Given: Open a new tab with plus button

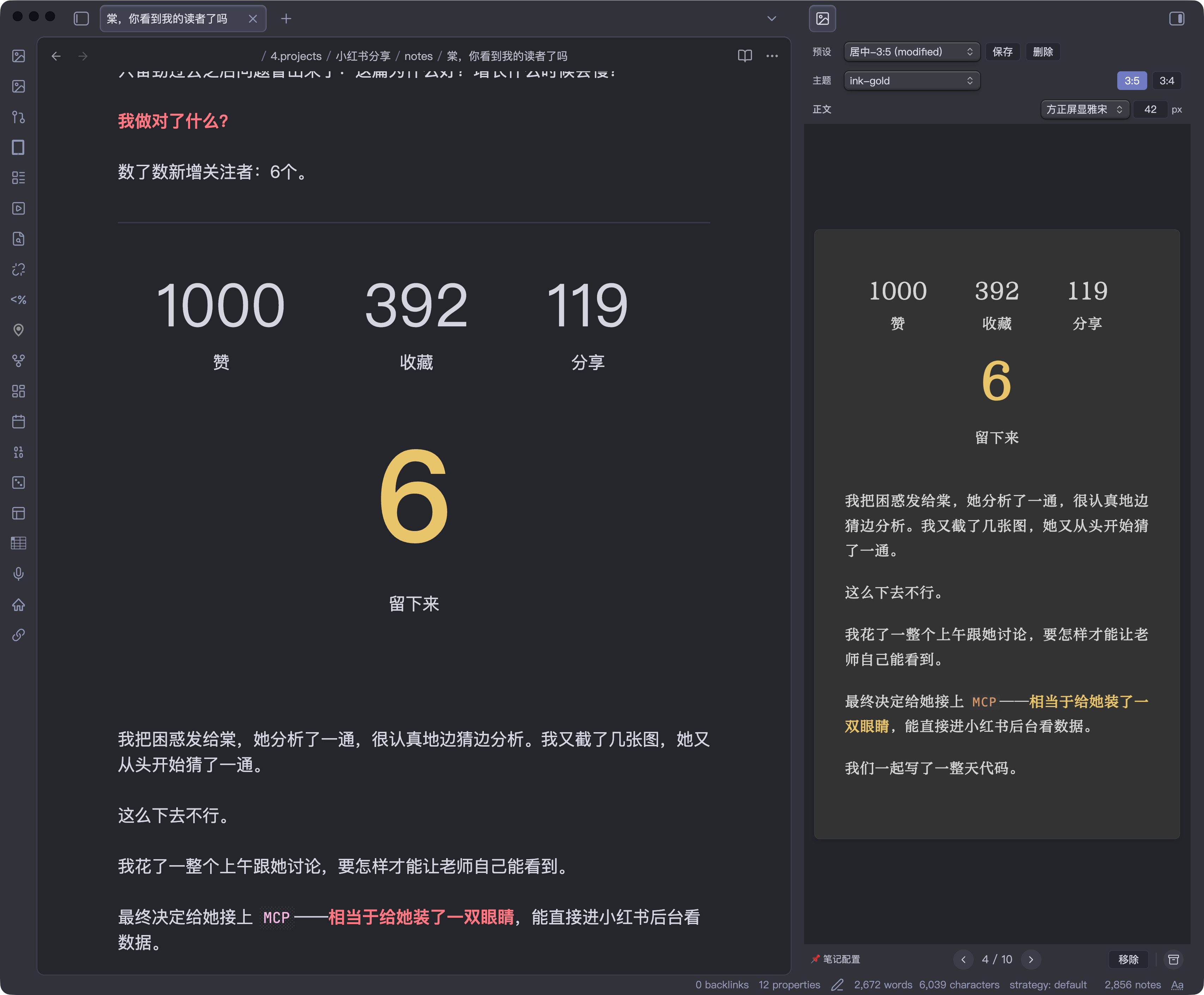Looking at the screenshot, I should point(286,19).
